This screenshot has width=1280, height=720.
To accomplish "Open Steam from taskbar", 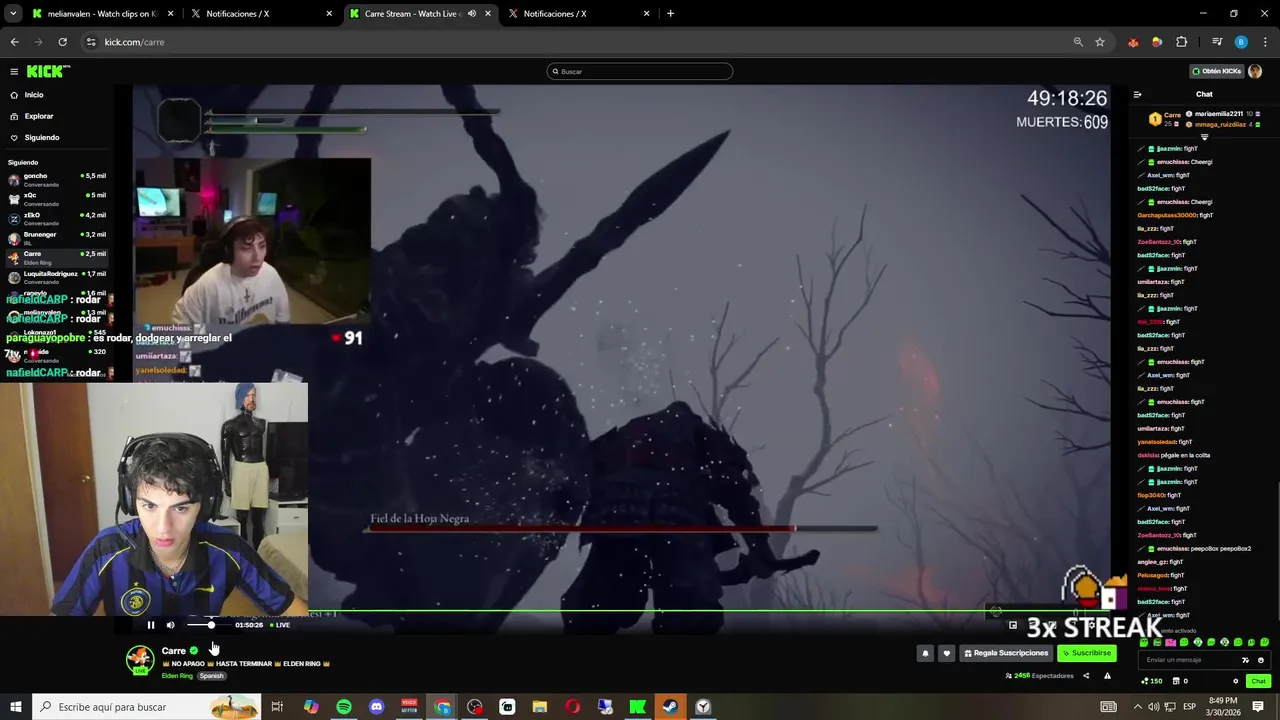I will click(x=670, y=707).
